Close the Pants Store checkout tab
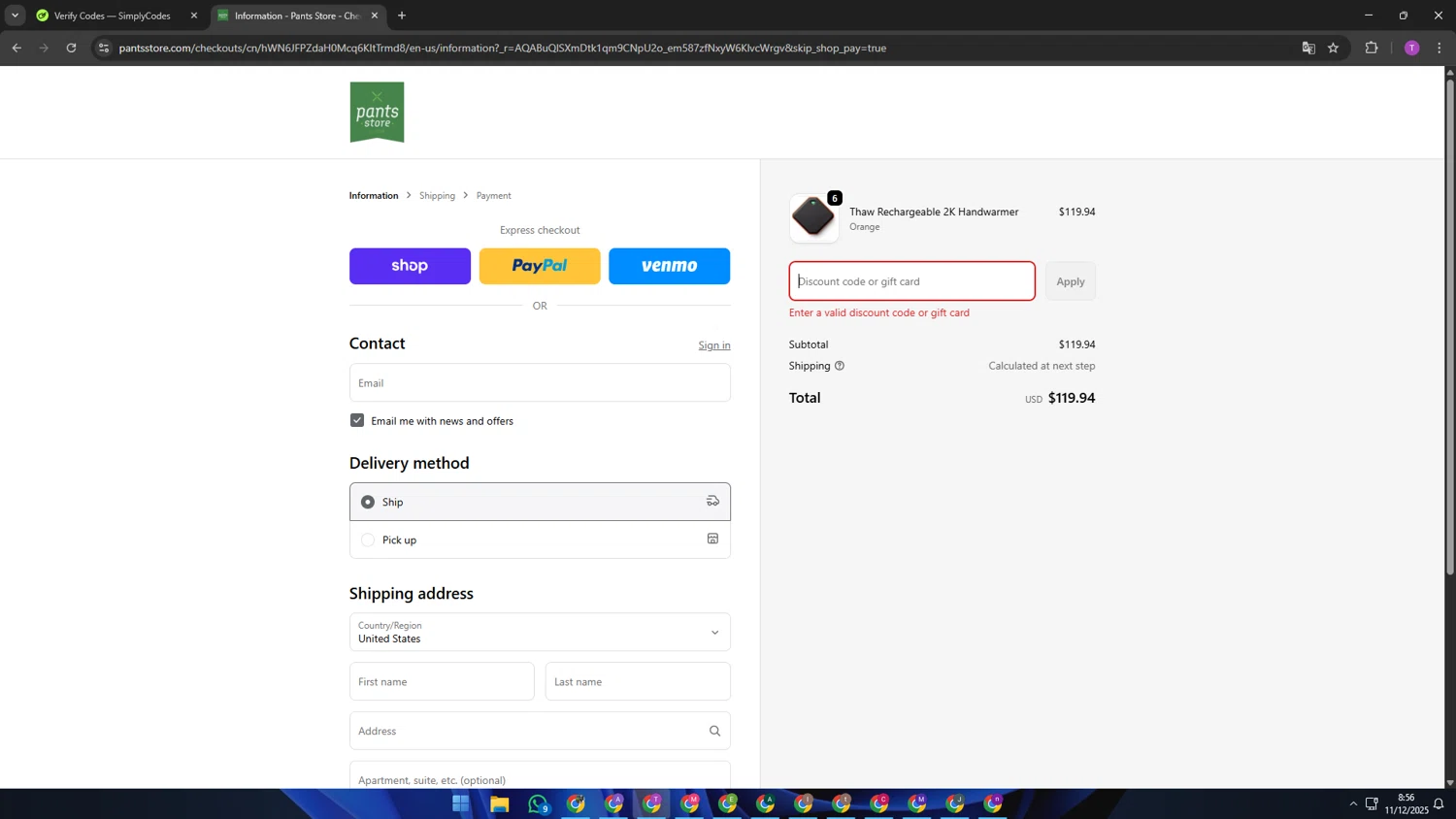Viewport: 1456px width, 819px height. click(x=374, y=16)
